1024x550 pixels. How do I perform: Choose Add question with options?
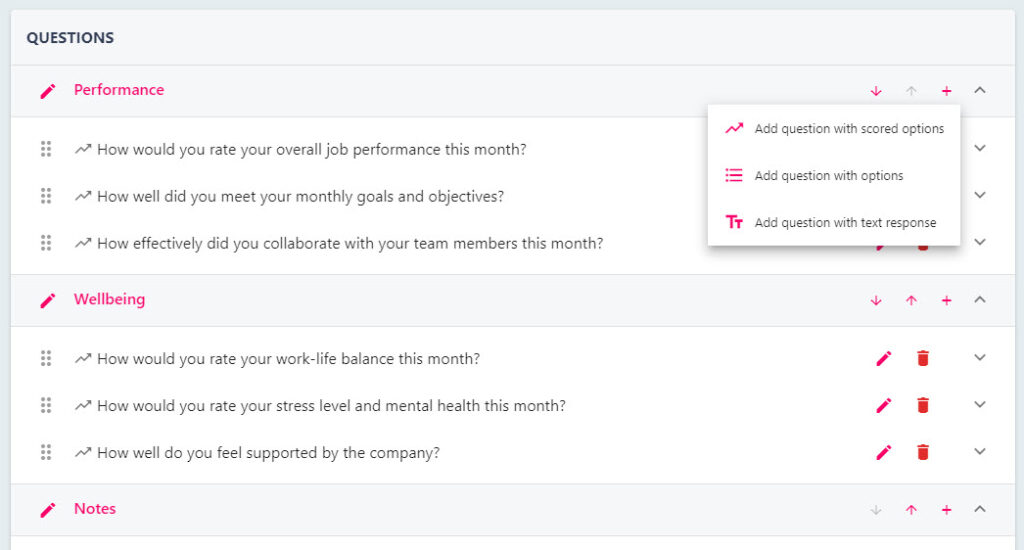pos(834,176)
